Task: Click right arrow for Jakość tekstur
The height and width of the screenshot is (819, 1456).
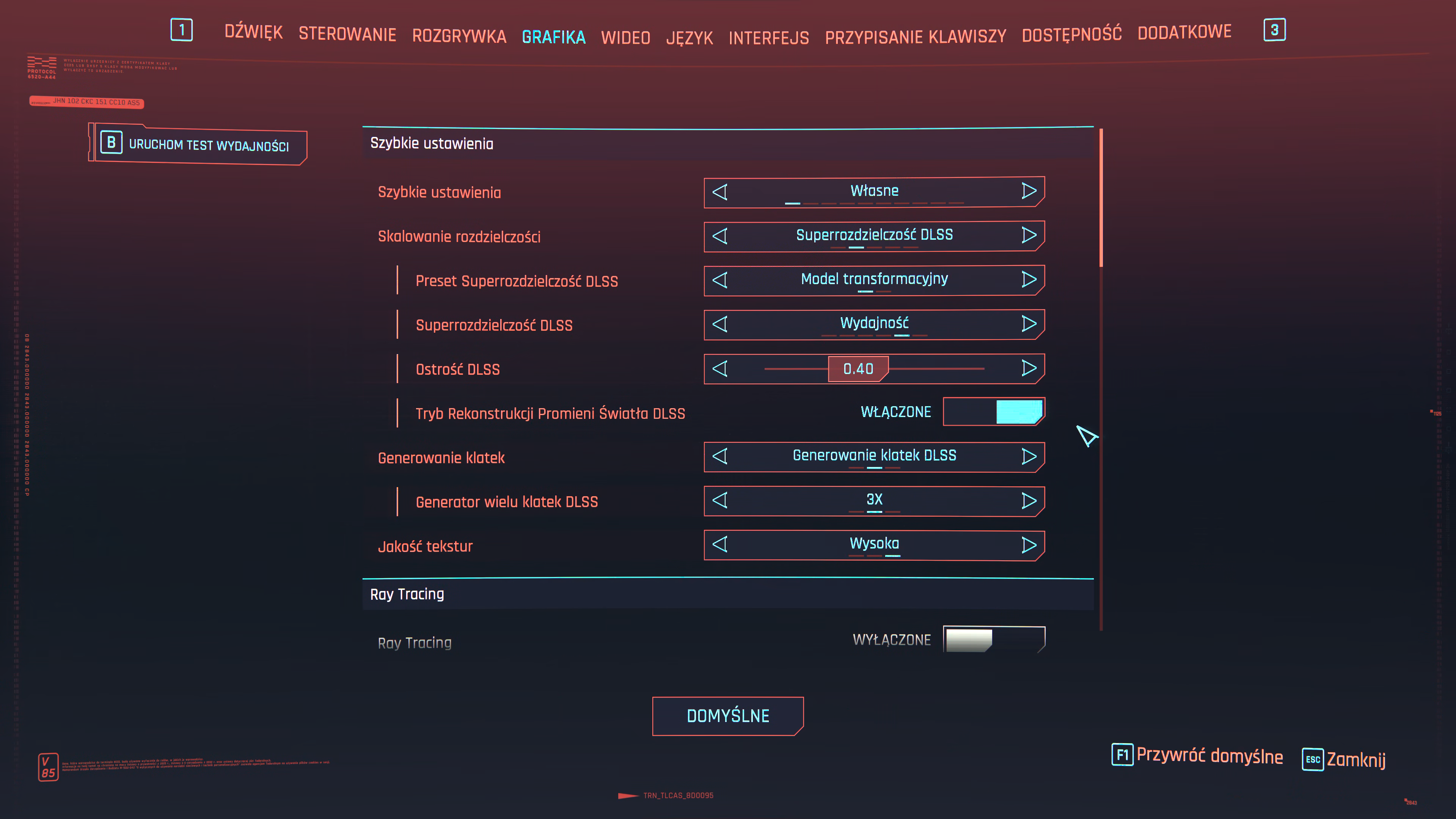Action: point(1029,545)
